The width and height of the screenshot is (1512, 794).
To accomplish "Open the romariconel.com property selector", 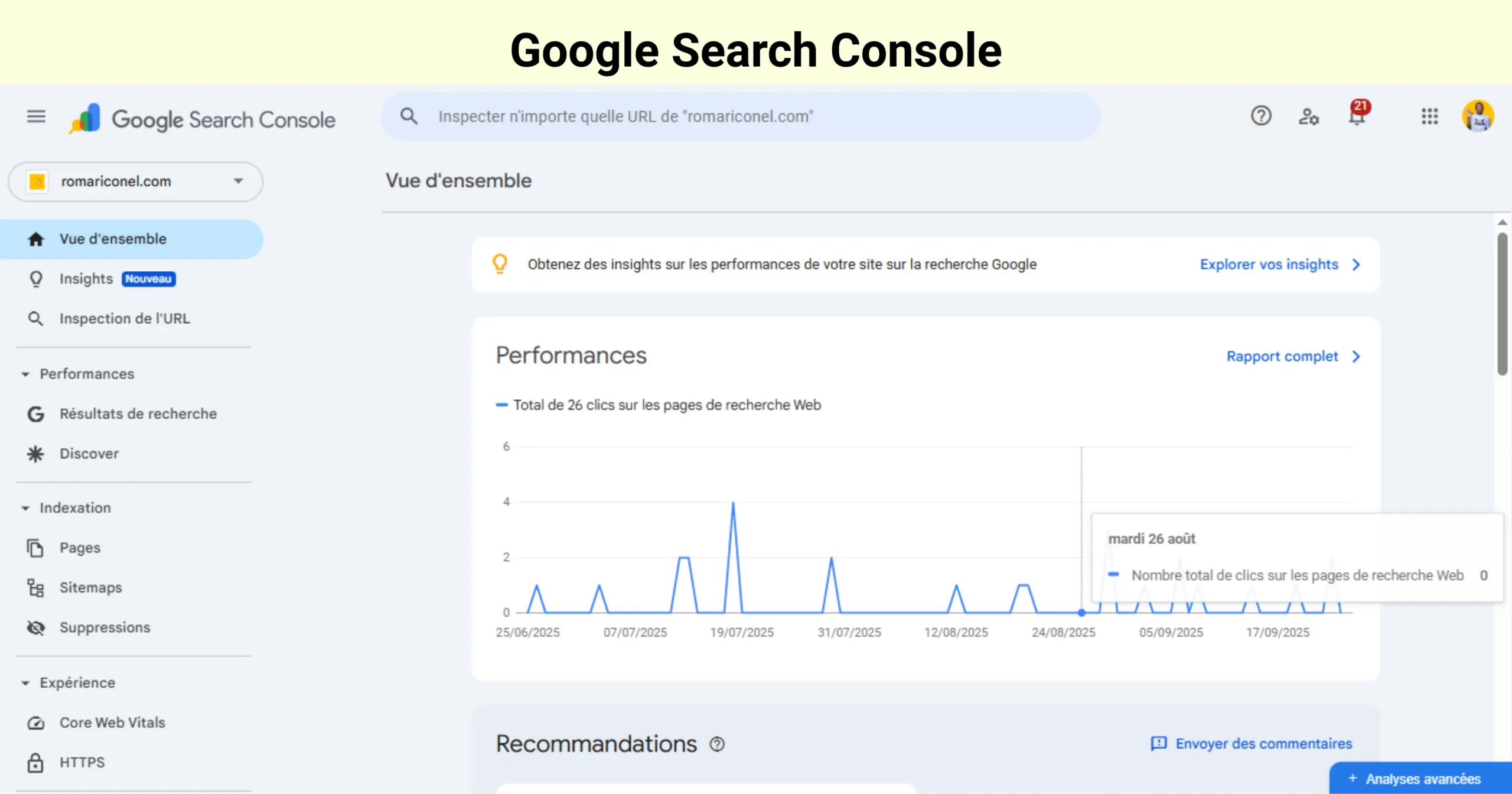I will coord(135,181).
